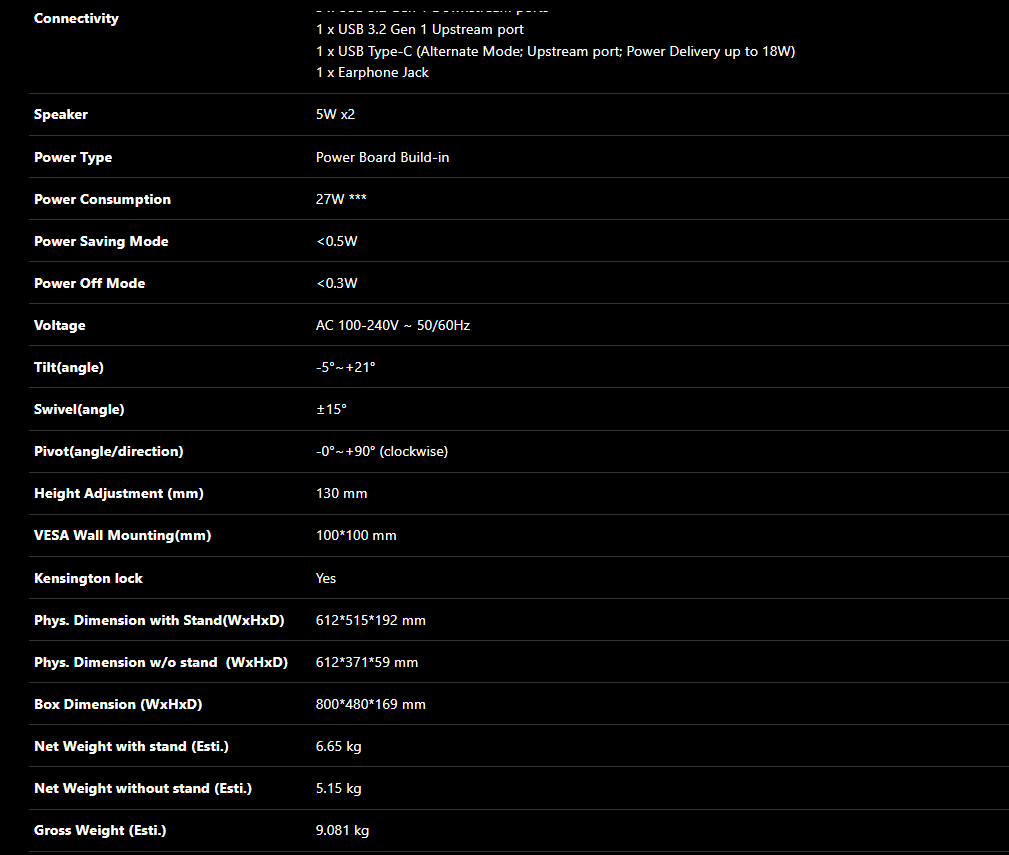The height and width of the screenshot is (855, 1009).
Task: Click the Box Dimension 800*480*169 mm value
Action: tap(371, 704)
